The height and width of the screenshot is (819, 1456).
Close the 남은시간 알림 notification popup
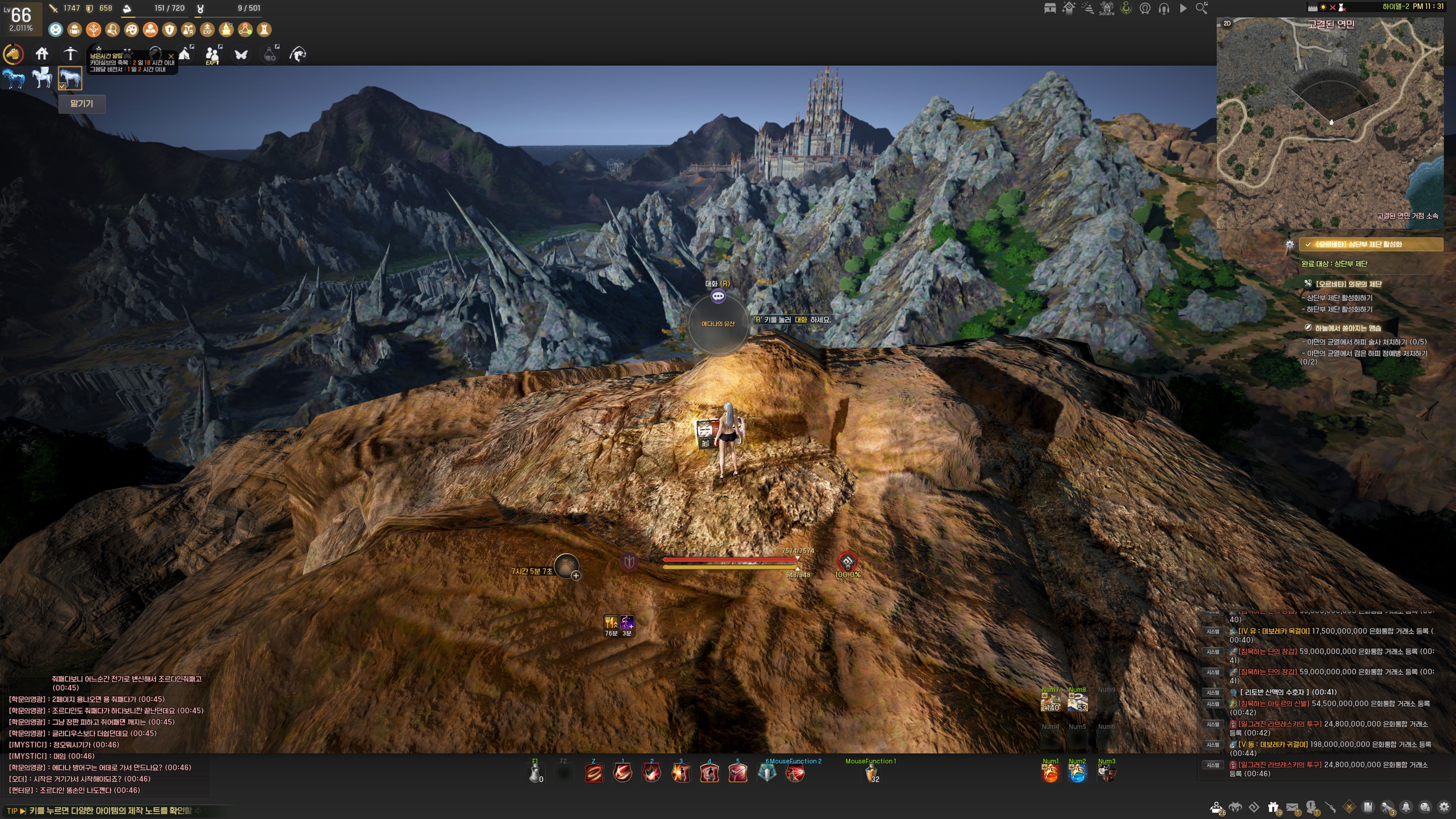coord(171,56)
